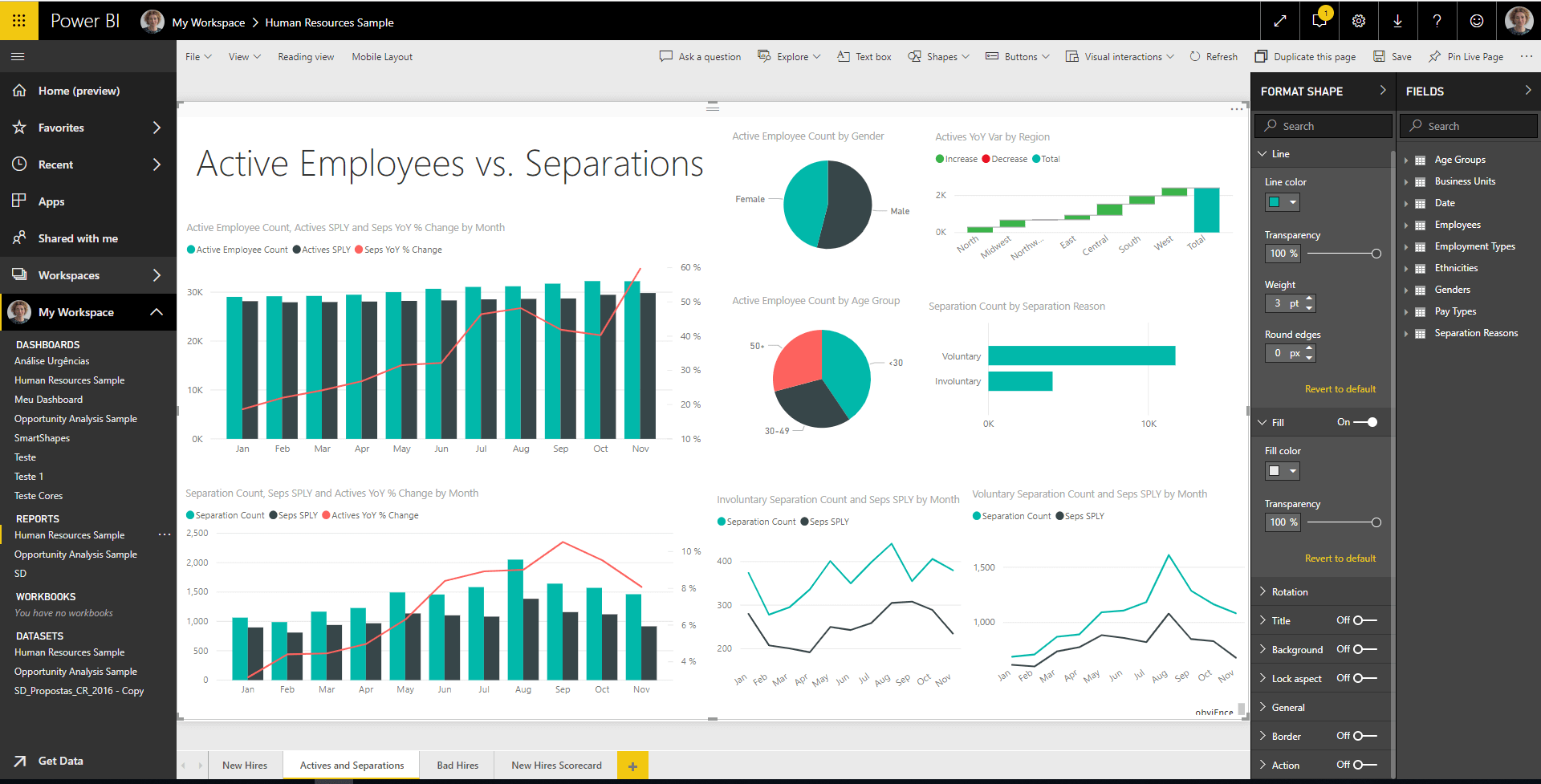Image resolution: width=1541 pixels, height=784 pixels.
Task: Save the report
Action: 1393,56
